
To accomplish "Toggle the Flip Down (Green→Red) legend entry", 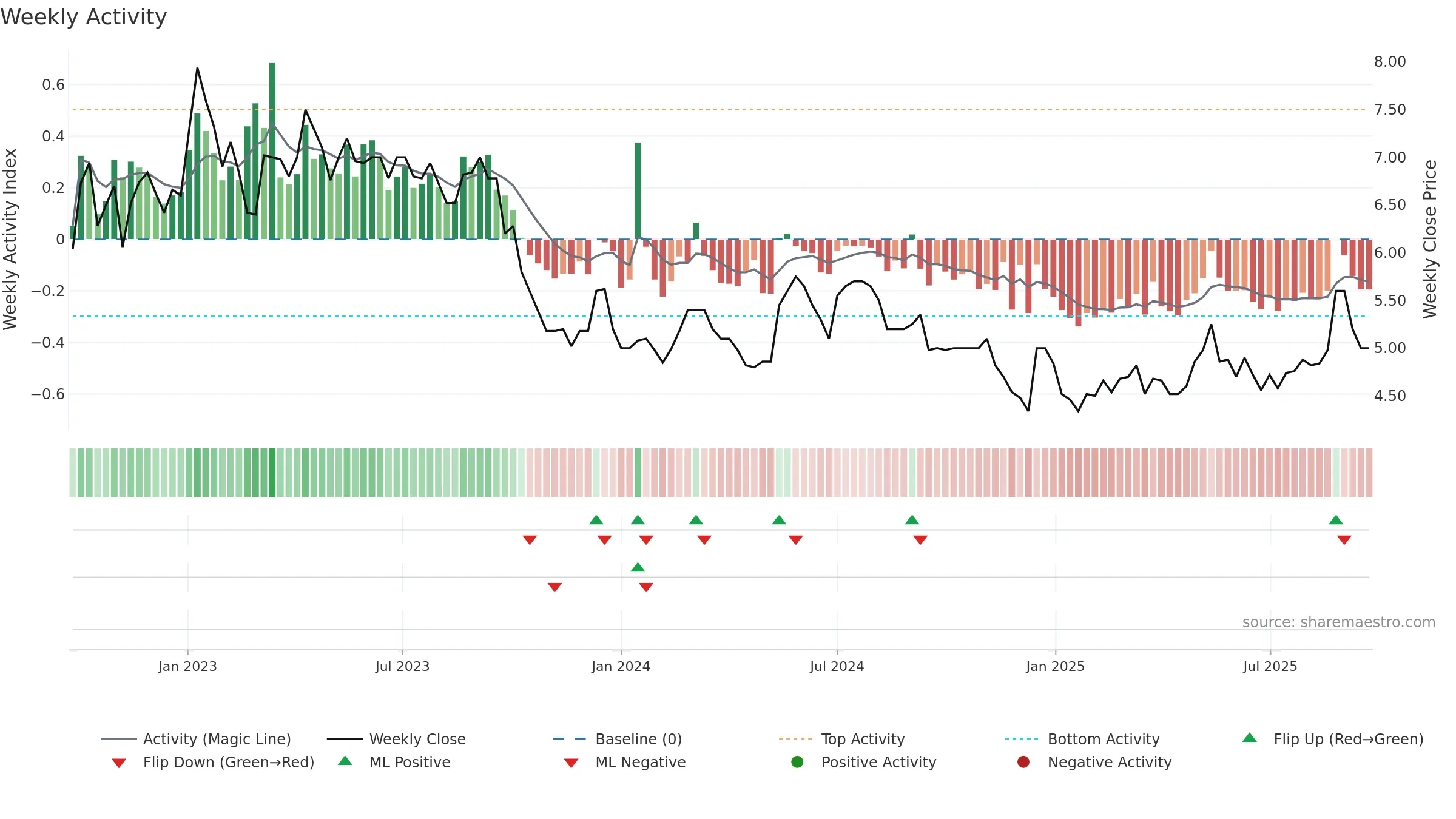I will [x=213, y=762].
